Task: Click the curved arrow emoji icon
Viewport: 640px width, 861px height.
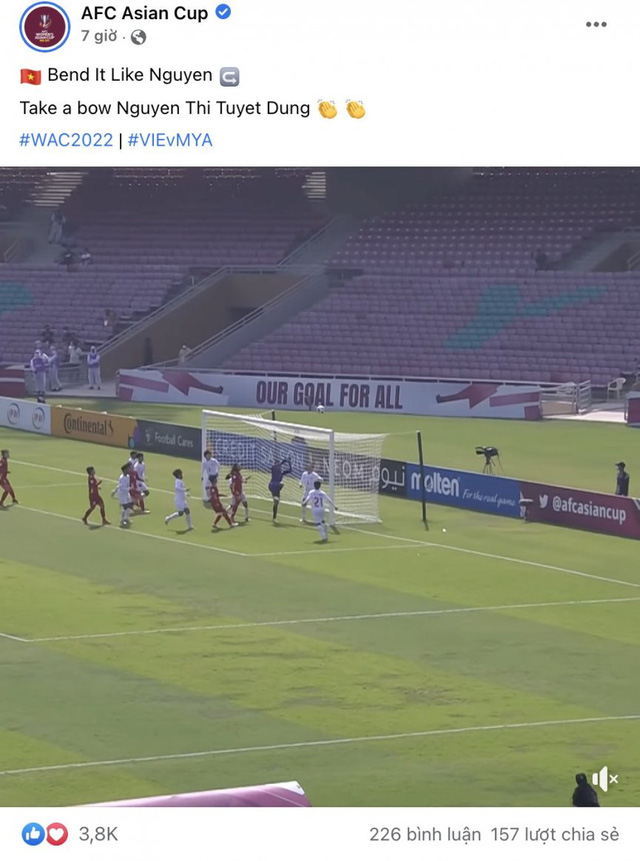Action: 229,76
